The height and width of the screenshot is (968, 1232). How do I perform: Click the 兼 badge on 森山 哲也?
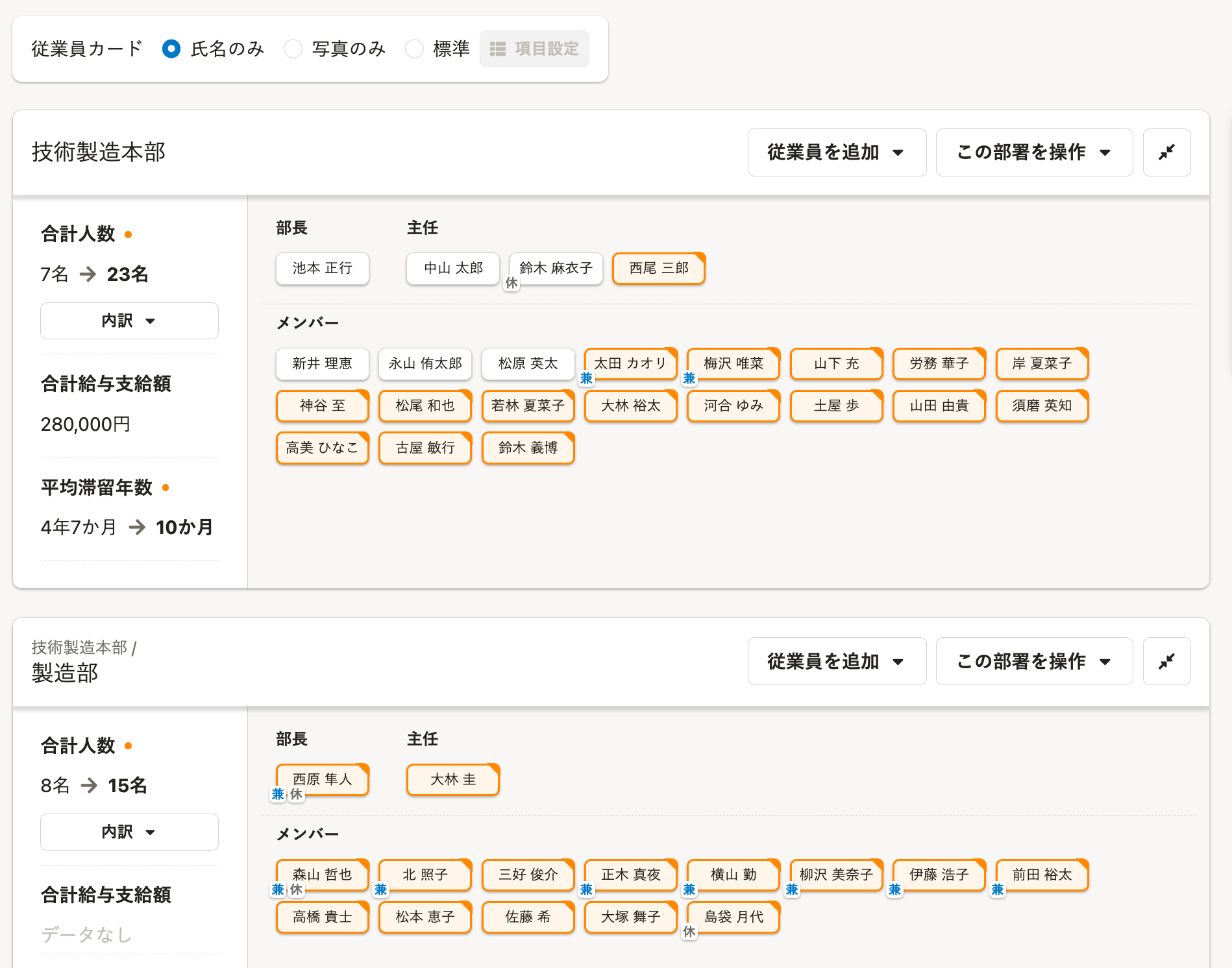pos(278,889)
